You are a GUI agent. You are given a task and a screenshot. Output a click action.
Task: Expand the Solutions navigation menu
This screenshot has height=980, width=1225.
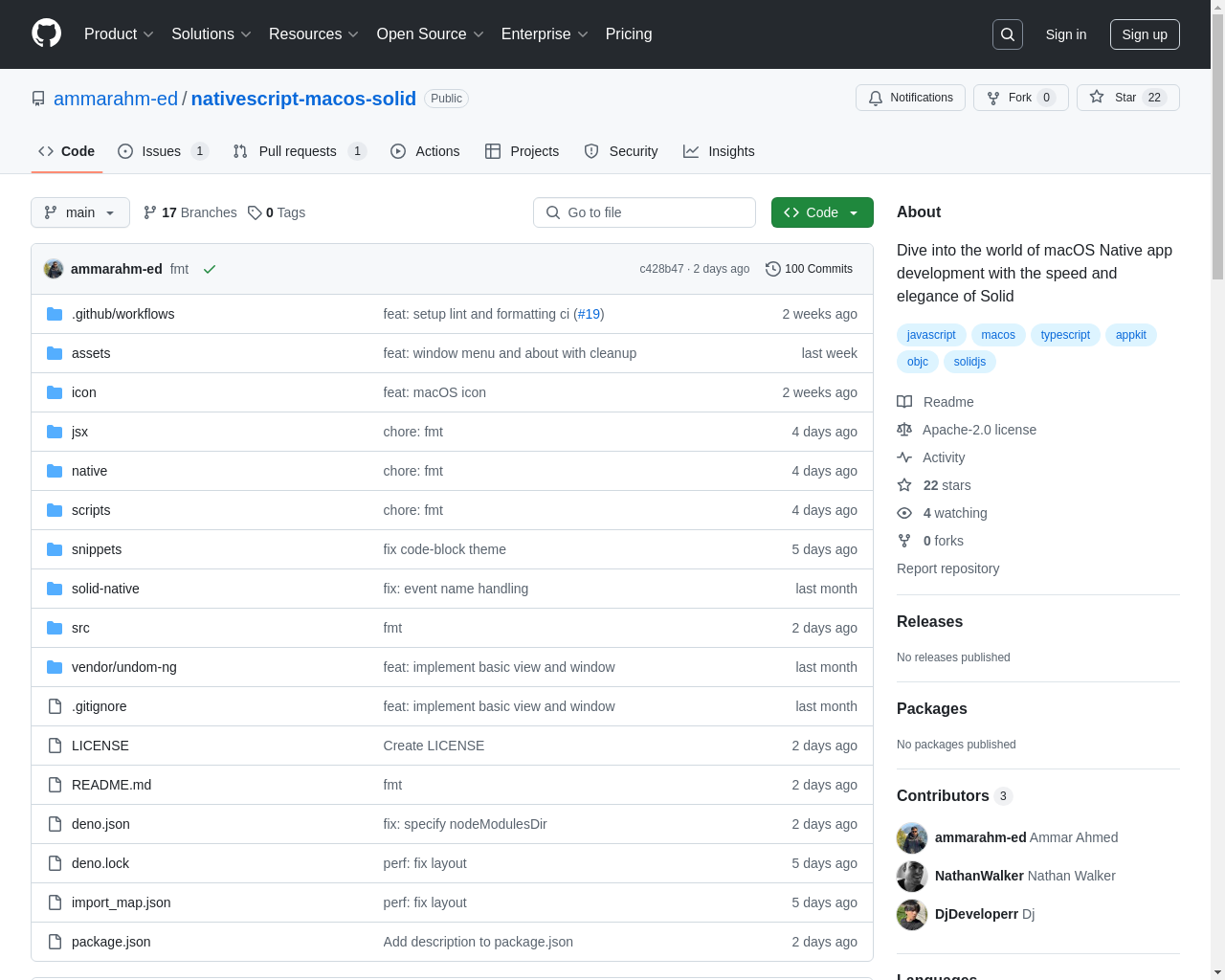(x=212, y=34)
